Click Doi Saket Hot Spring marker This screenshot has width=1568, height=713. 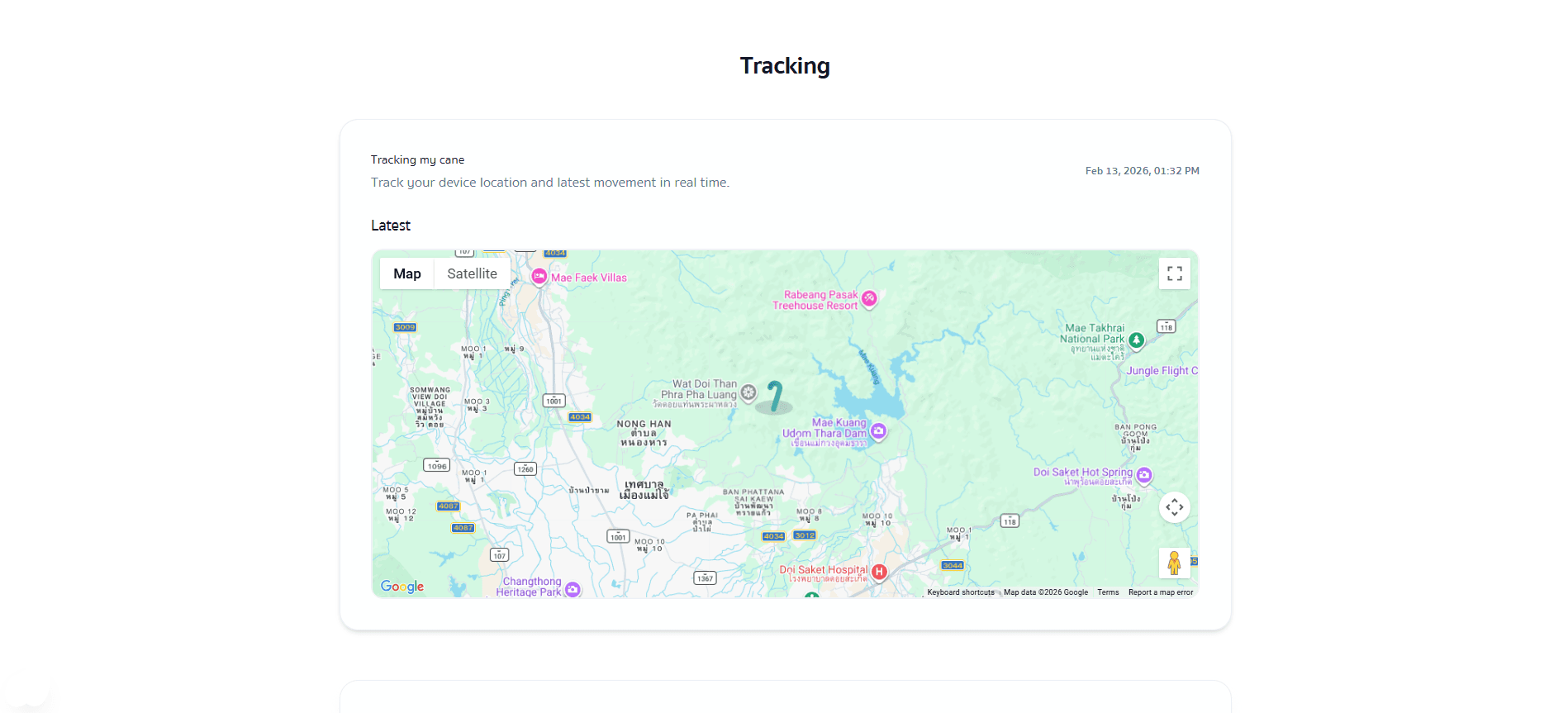(1144, 475)
